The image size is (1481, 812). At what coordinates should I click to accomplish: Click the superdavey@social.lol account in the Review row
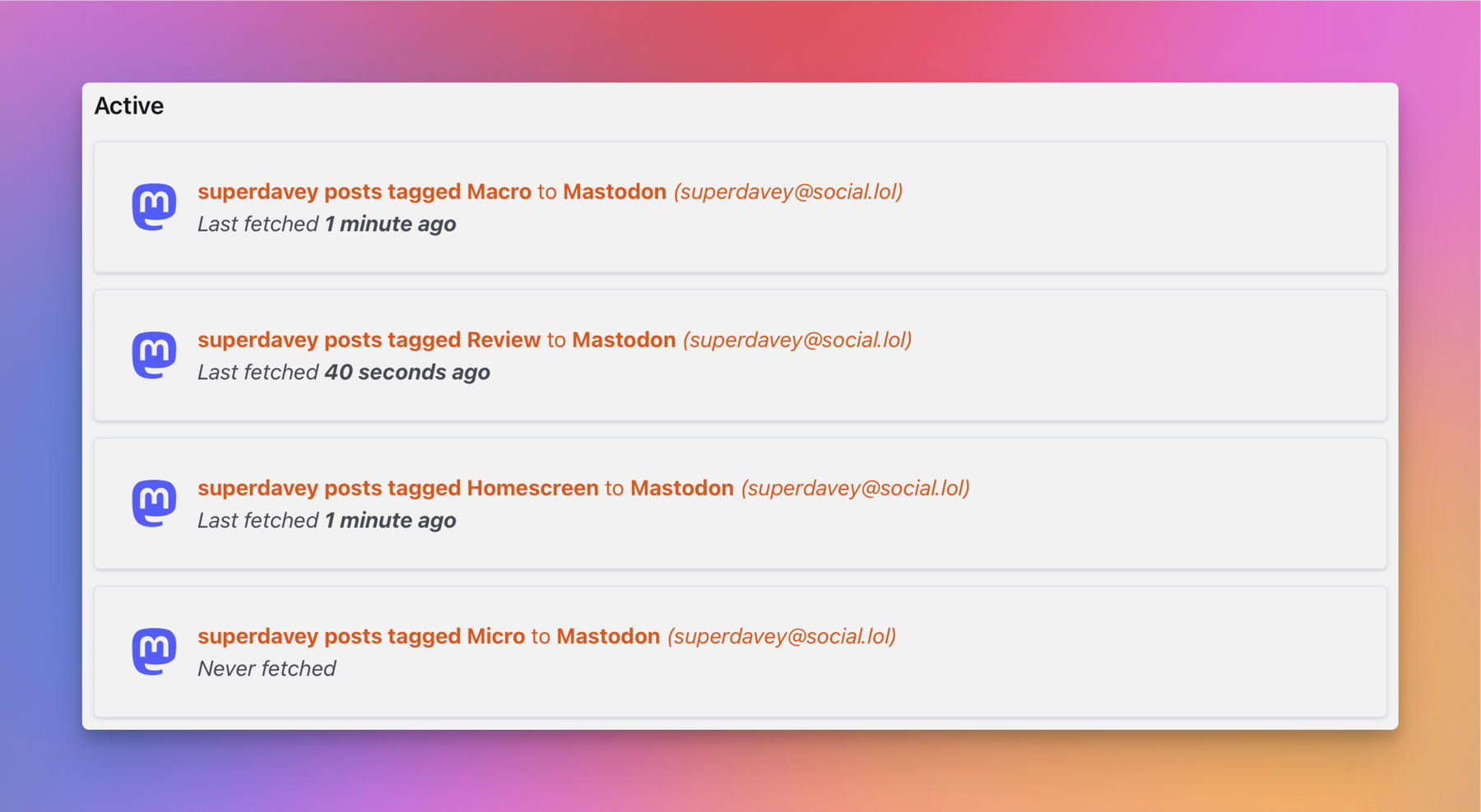click(797, 340)
